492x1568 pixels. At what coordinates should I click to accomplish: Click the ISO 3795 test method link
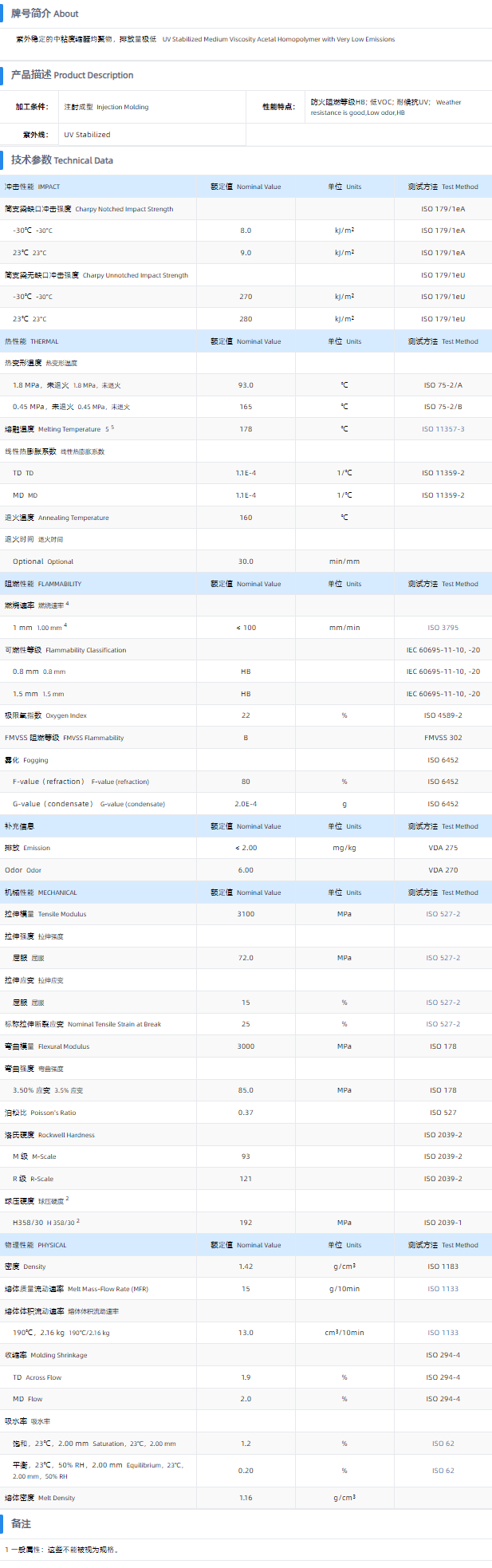(x=443, y=628)
